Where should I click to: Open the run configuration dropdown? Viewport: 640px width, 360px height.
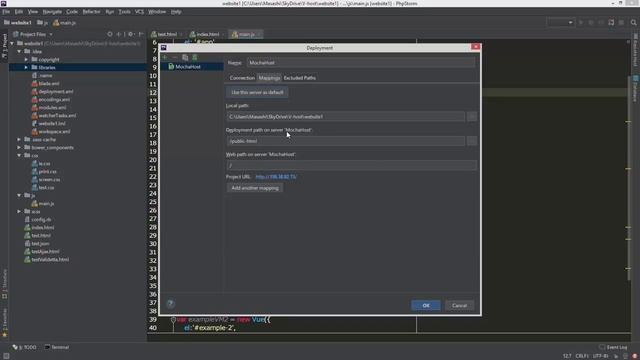(x=560, y=22)
